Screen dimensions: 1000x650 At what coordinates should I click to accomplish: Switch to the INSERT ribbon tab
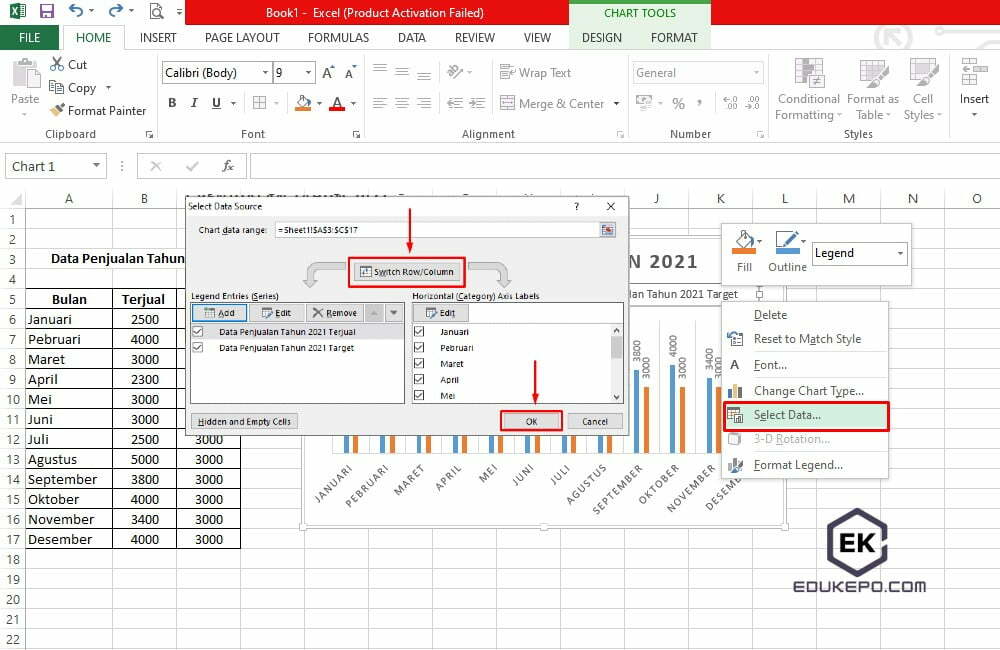[x=158, y=37]
